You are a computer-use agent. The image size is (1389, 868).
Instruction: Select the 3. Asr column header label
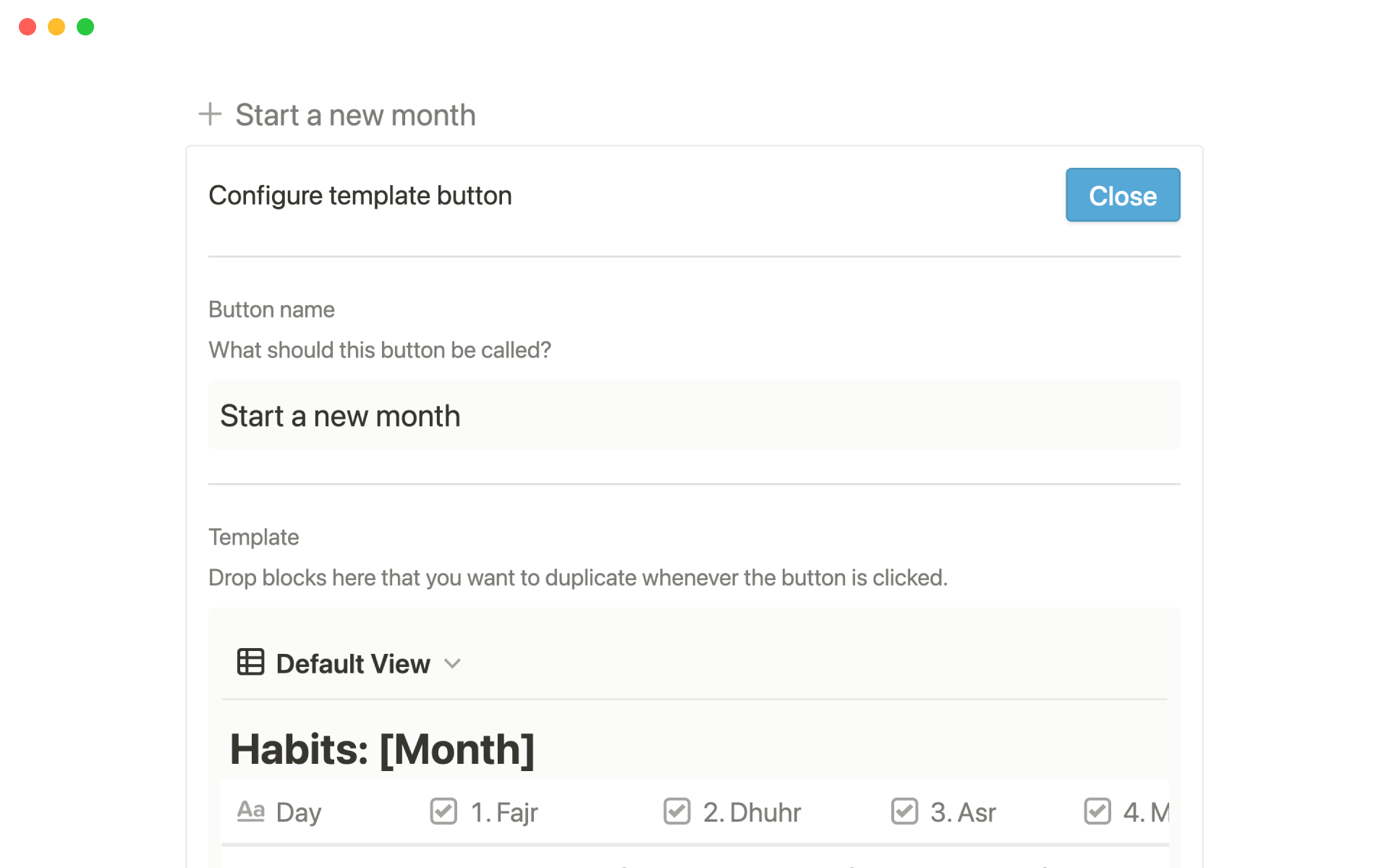(x=963, y=812)
